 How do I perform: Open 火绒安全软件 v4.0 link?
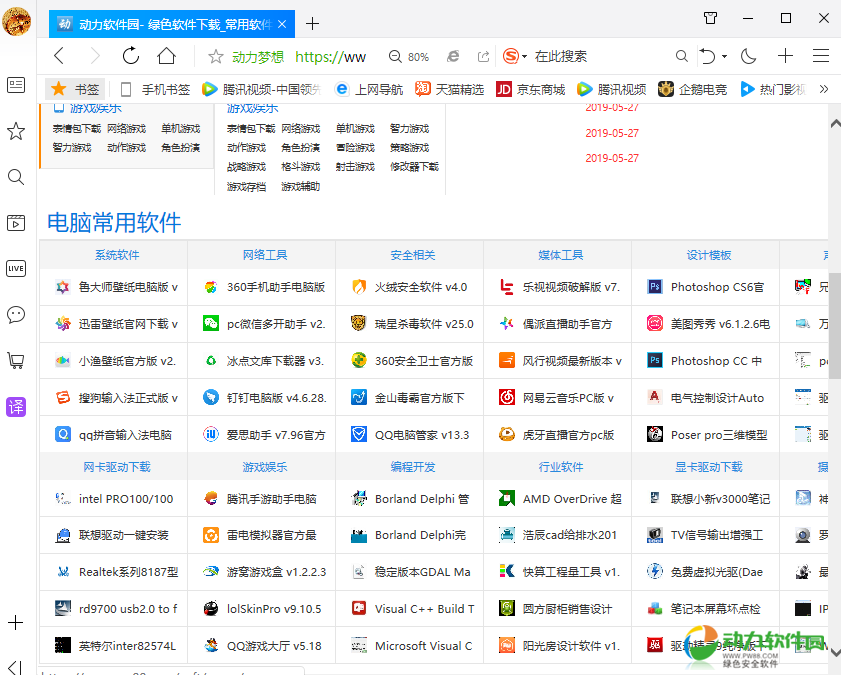pos(420,287)
